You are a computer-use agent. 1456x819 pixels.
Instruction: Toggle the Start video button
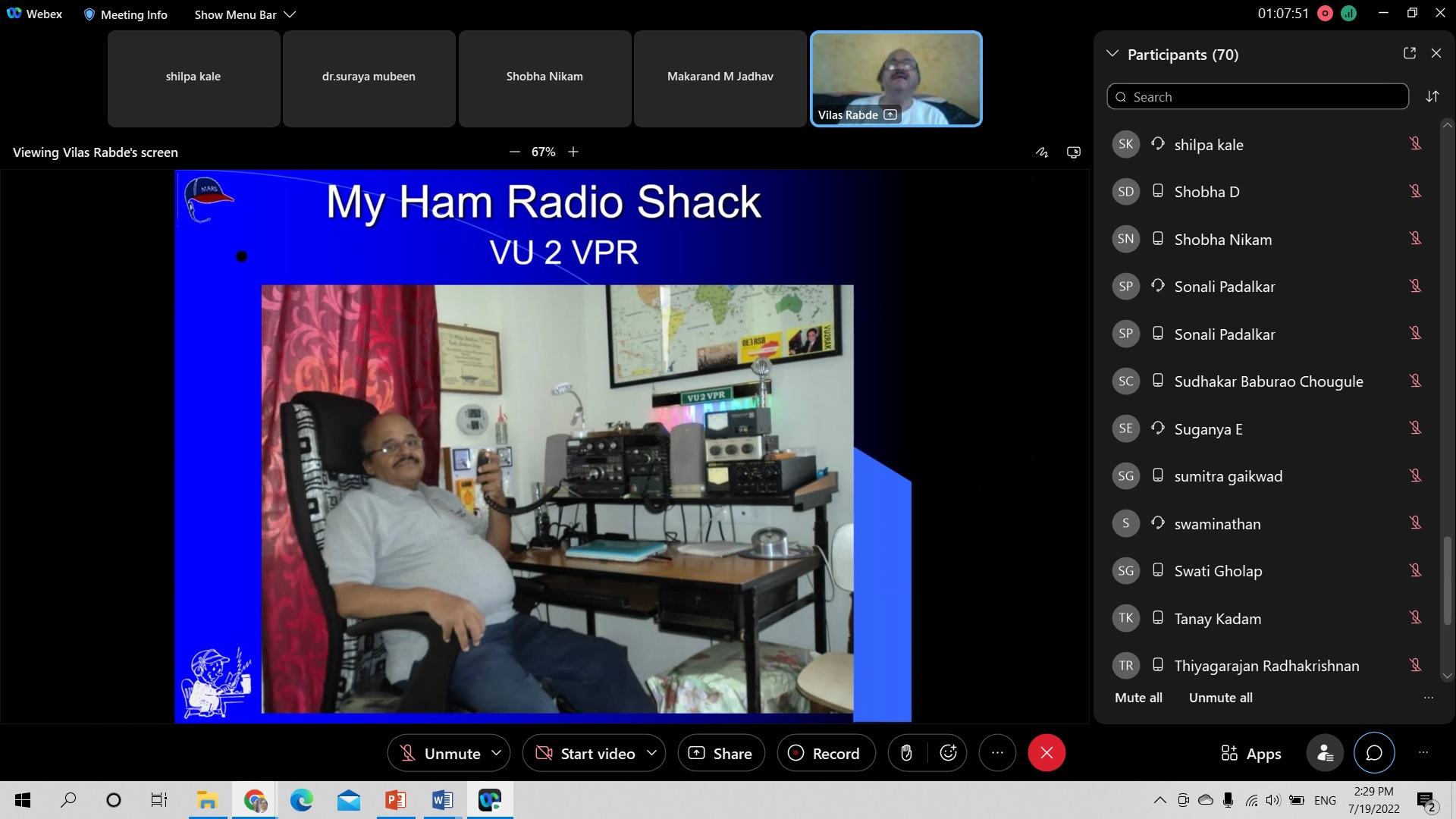pyautogui.click(x=585, y=753)
